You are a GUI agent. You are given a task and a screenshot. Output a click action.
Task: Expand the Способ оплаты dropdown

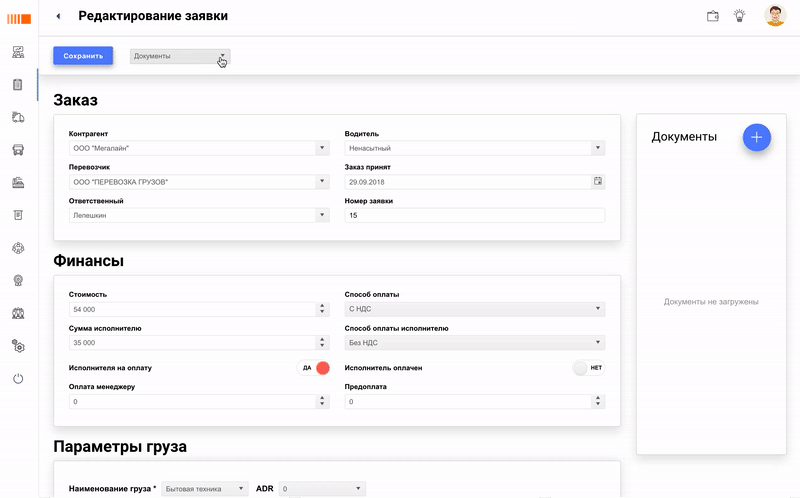coord(598,309)
